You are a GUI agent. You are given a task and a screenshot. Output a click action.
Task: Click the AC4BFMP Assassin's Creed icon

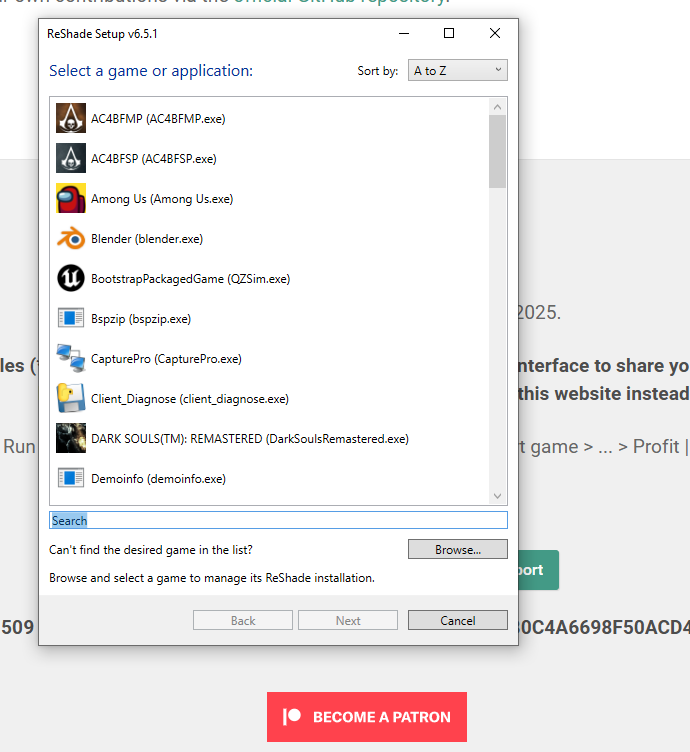tap(71, 118)
